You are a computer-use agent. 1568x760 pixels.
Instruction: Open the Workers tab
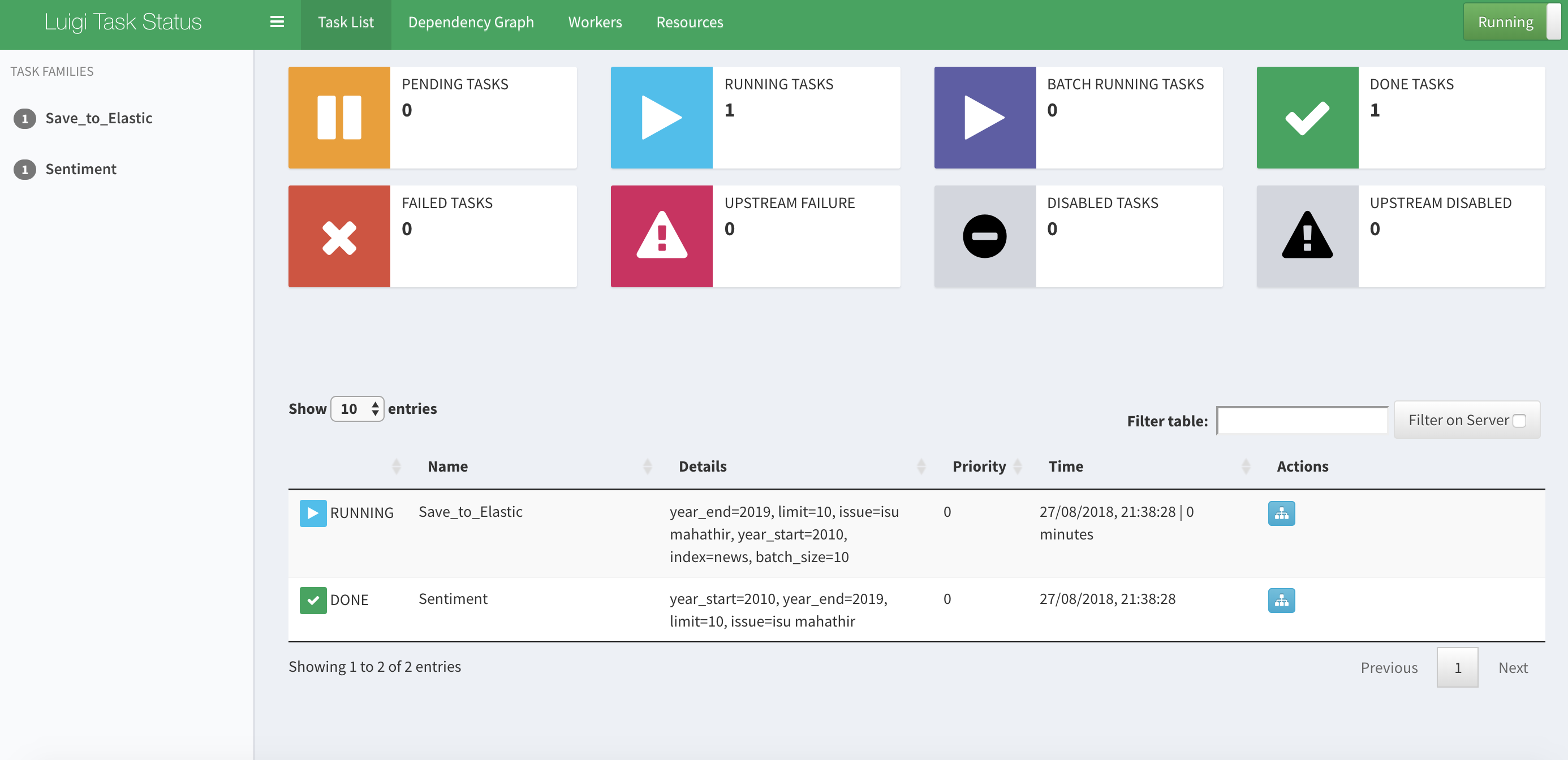click(x=595, y=22)
